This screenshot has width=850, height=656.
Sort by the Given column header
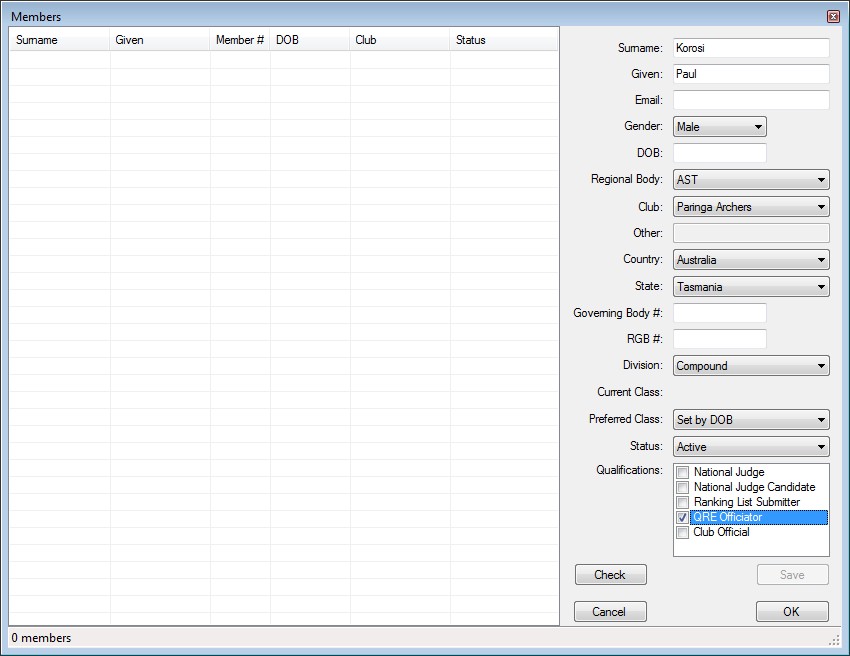pos(159,40)
